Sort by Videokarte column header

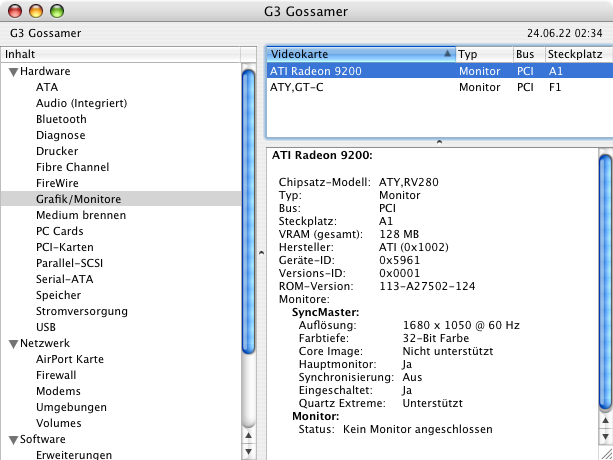361,54
